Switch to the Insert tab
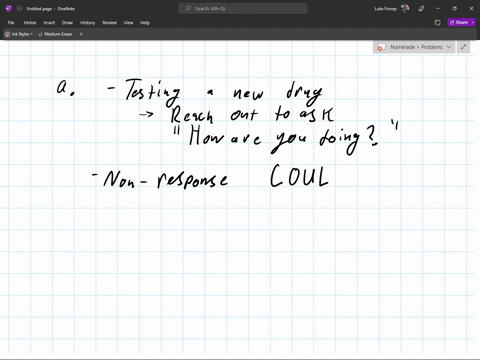The image size is (480, 360). coord(49,23)
